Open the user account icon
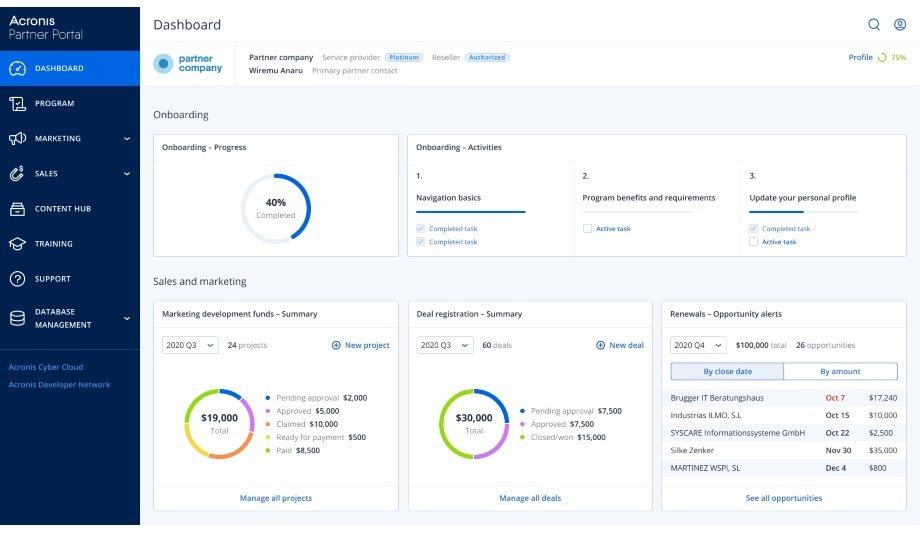 click(x=899, y=25)
